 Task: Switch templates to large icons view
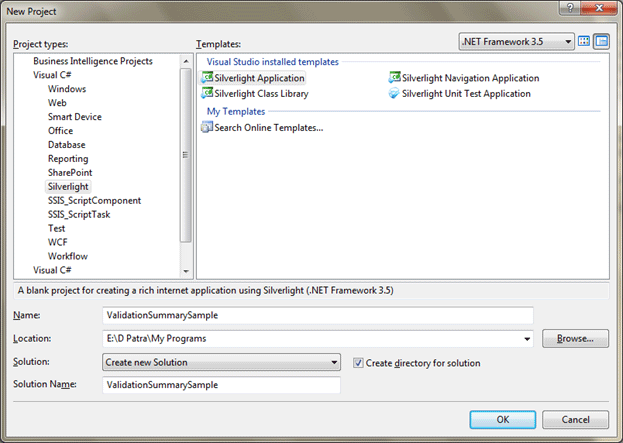click(x=584, y=41)
